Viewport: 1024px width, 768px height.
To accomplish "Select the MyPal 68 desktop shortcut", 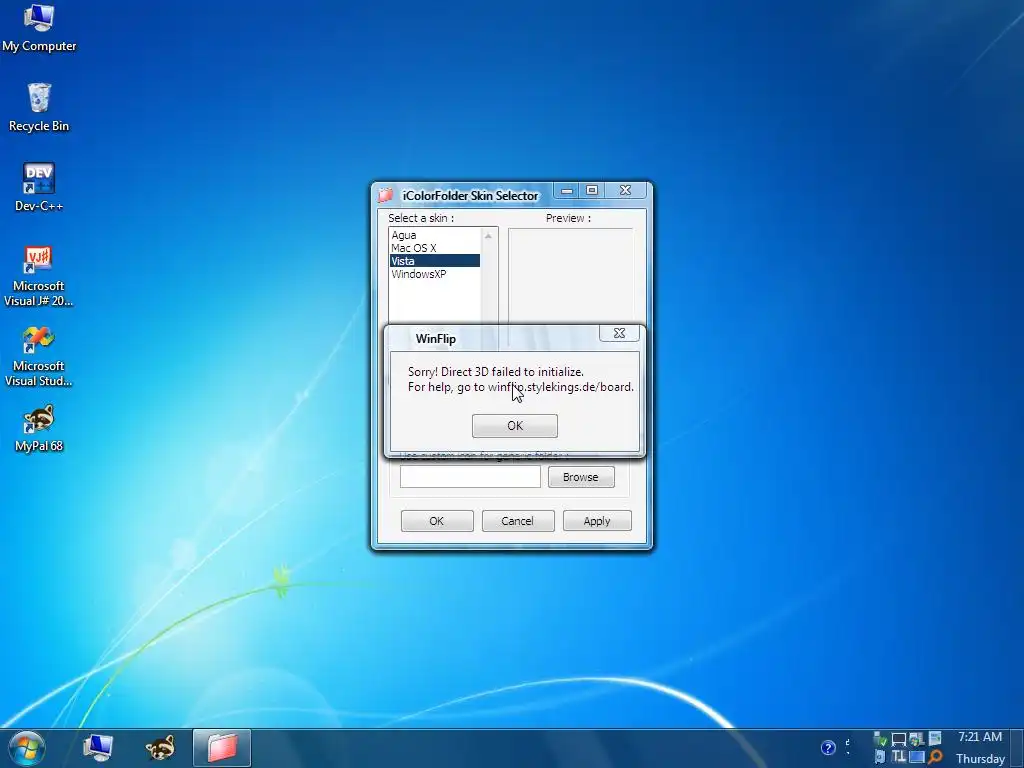I will click(39, 428).
